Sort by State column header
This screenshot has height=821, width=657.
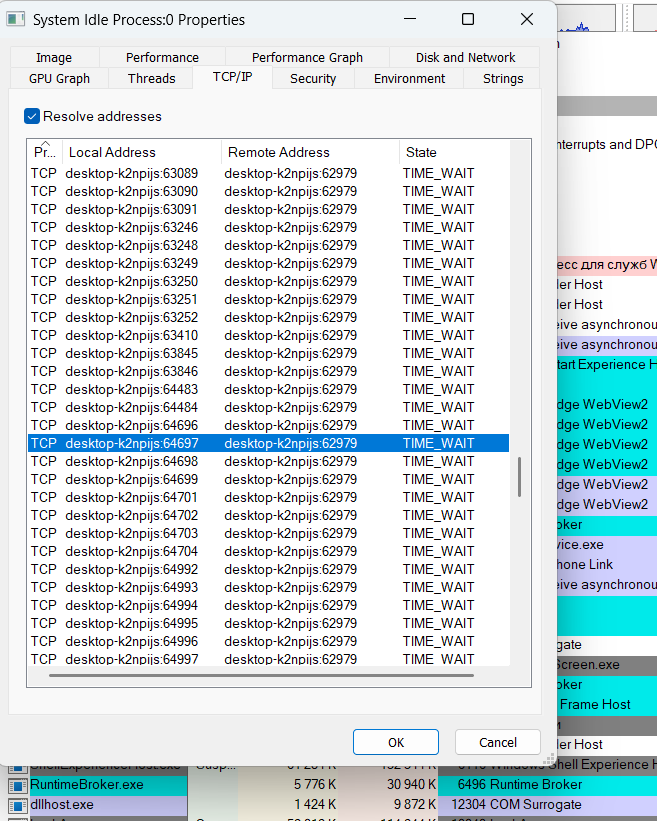(454, 152)
